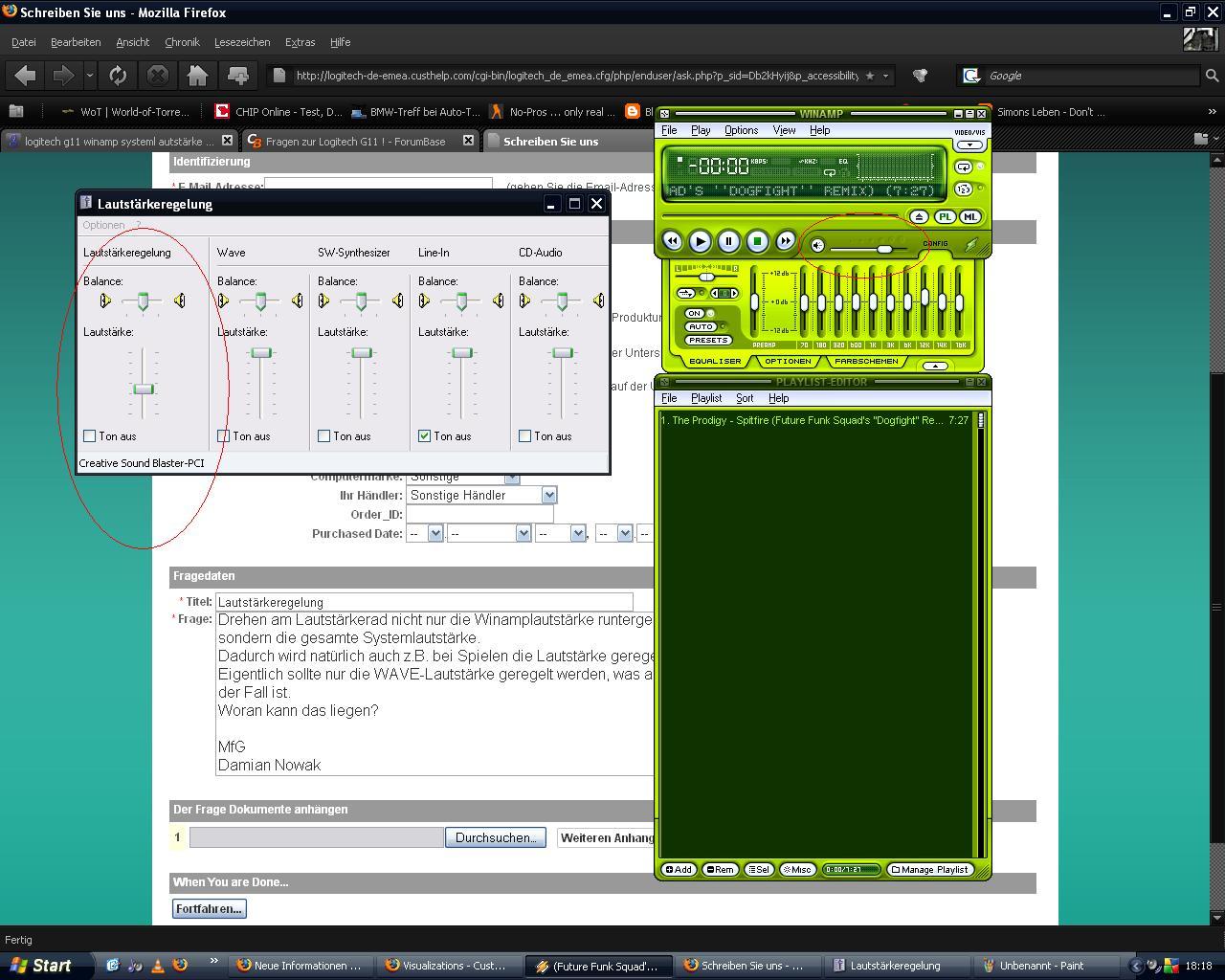Click the Winamp eject button
This screenshot has height=980, width=1225.
pyautogui.click(x=919, y=217)
